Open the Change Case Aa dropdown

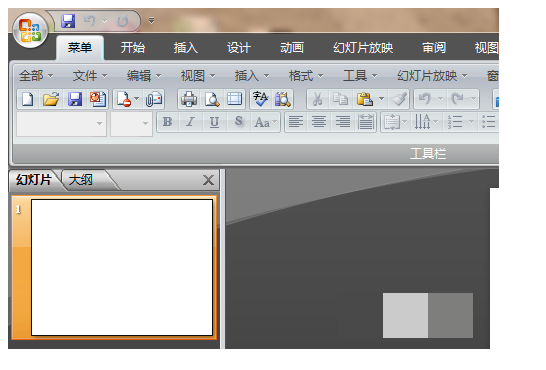point(265,122)
